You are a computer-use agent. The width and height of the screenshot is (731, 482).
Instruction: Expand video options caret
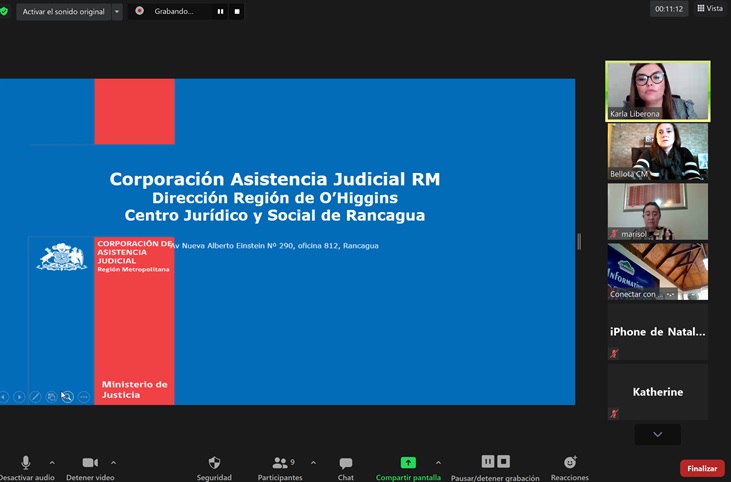(113, 463)
